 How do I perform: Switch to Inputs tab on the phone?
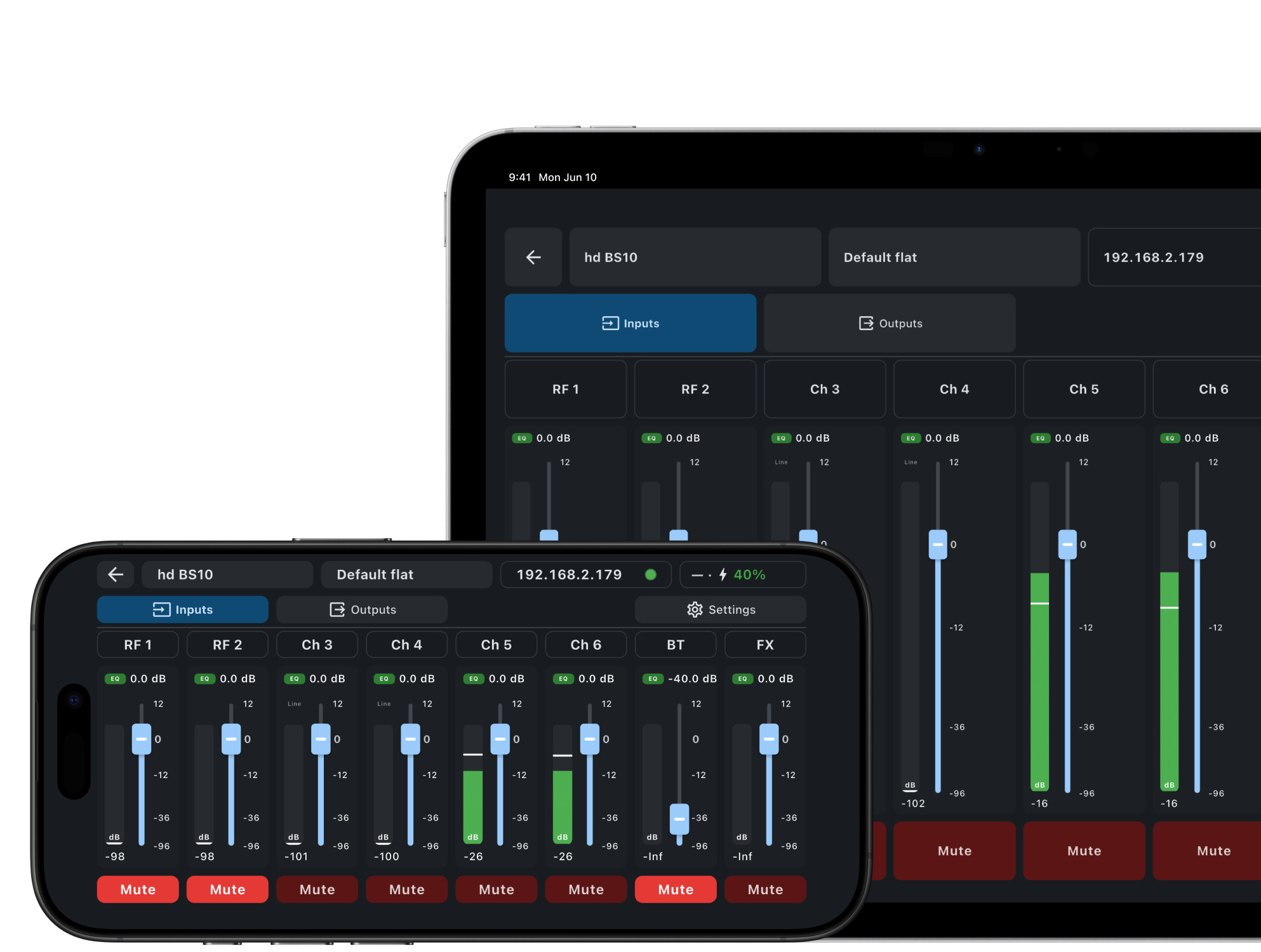coord(183,609)
